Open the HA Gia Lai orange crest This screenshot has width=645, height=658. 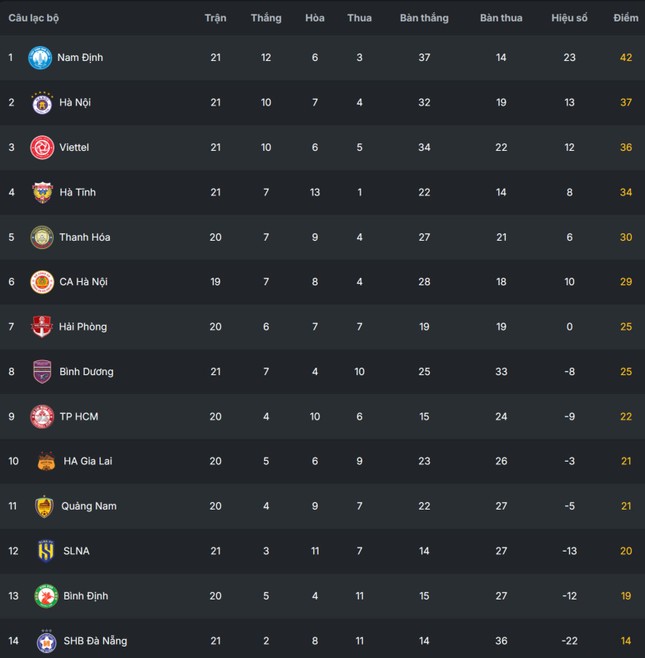click(46, 462)
